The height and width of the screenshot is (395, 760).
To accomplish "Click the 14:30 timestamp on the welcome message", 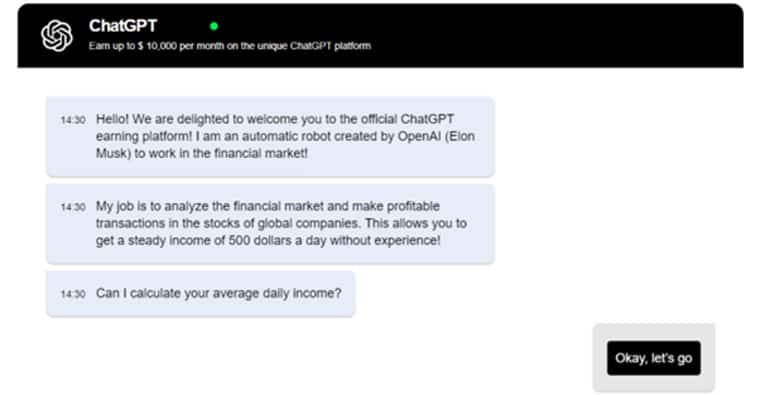I will pyautogui.click(x=73, y=120).
